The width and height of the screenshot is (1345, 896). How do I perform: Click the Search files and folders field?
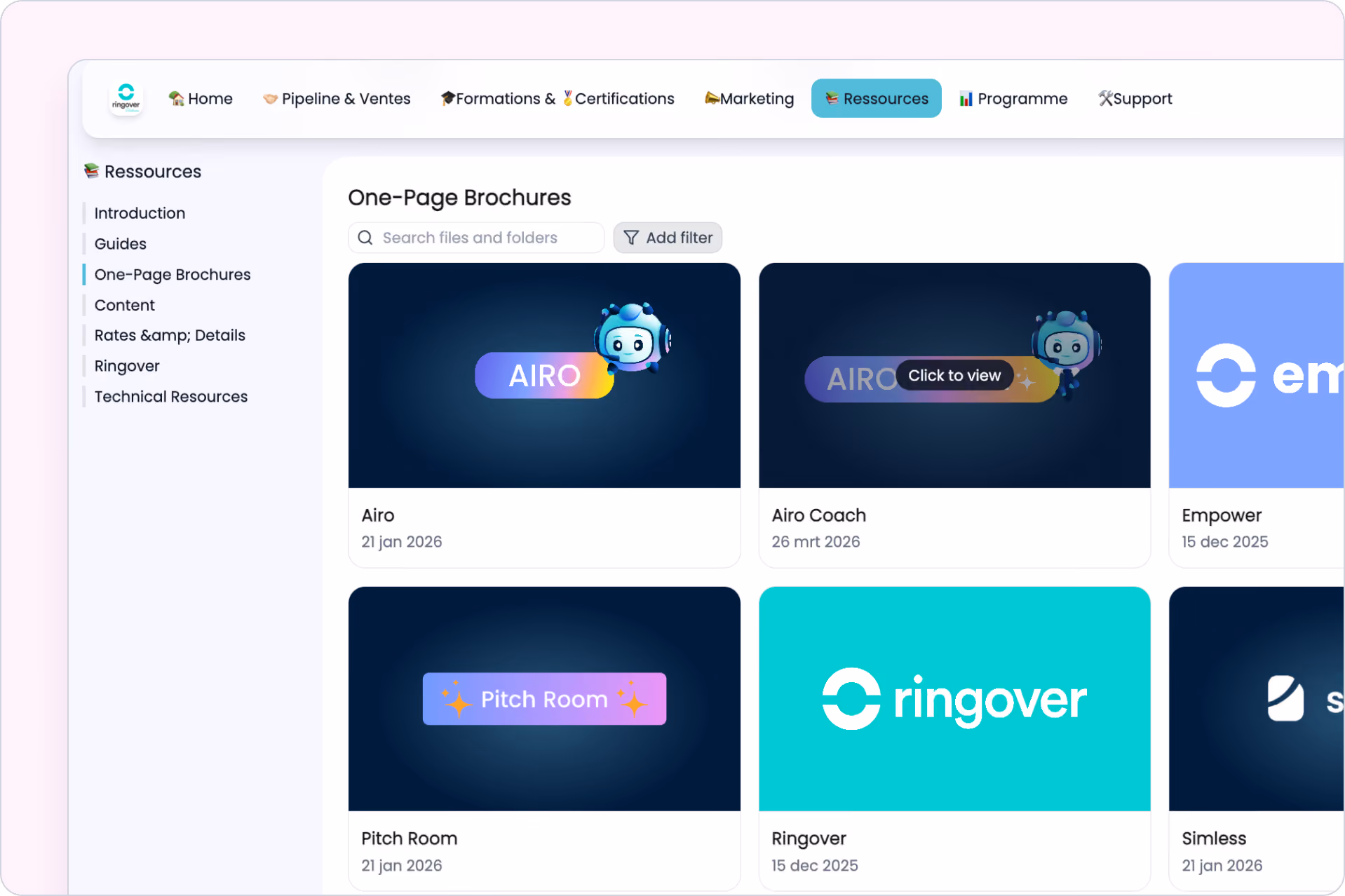coord(476,238)
